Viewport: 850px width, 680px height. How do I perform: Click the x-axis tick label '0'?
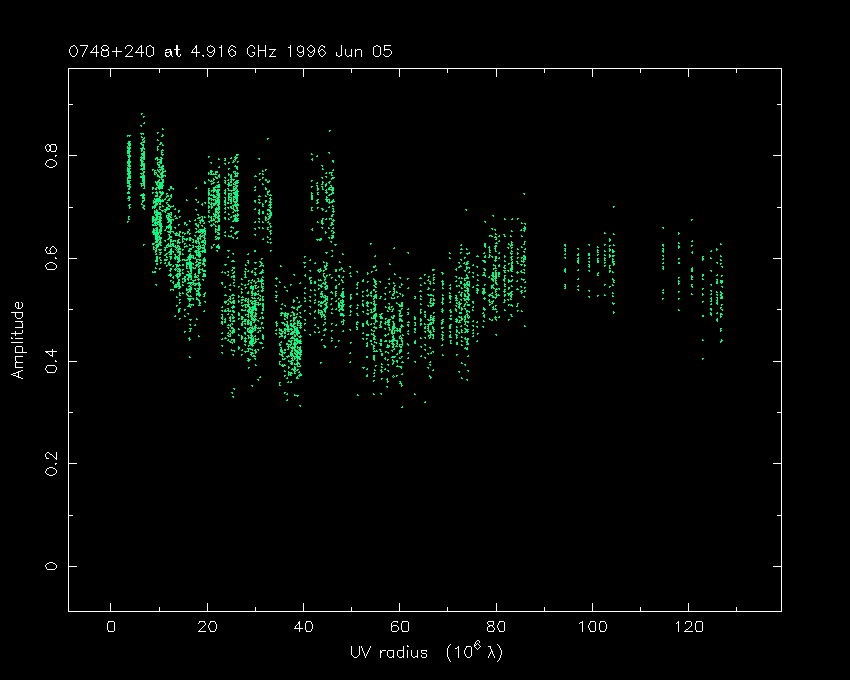111,628
